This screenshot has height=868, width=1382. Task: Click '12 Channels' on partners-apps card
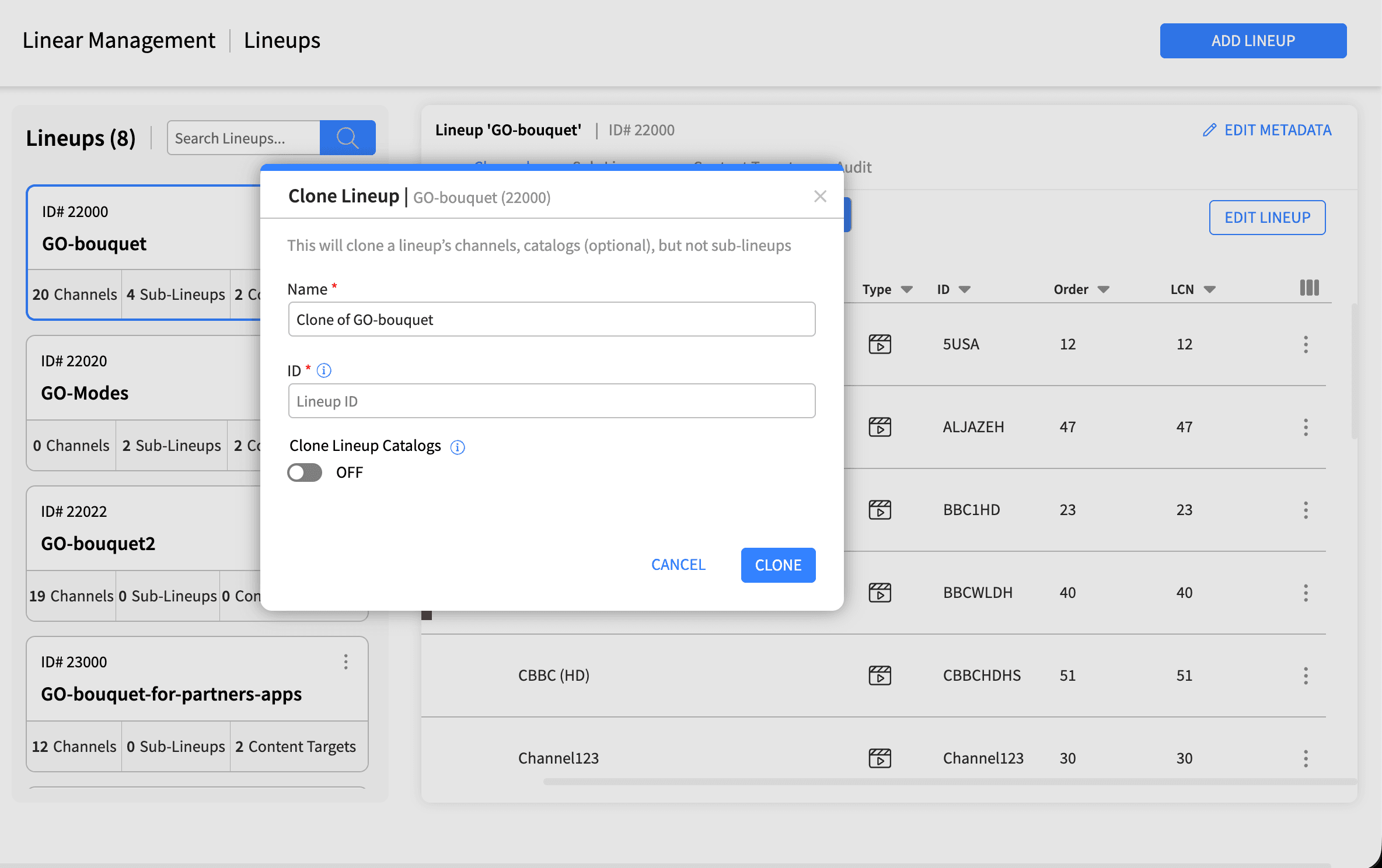click(74, 747)
